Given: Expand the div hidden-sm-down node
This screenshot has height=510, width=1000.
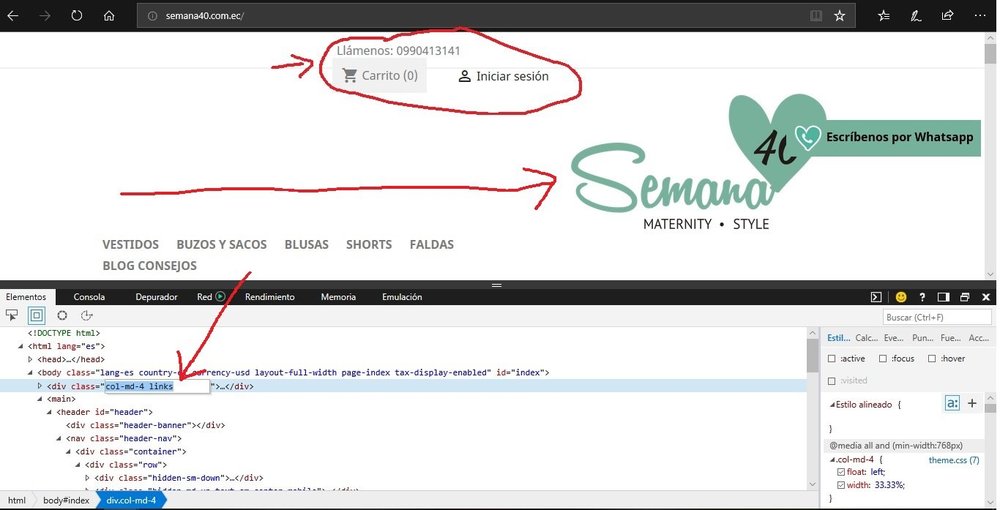Looking at the screenshot, I should point(88,478).
